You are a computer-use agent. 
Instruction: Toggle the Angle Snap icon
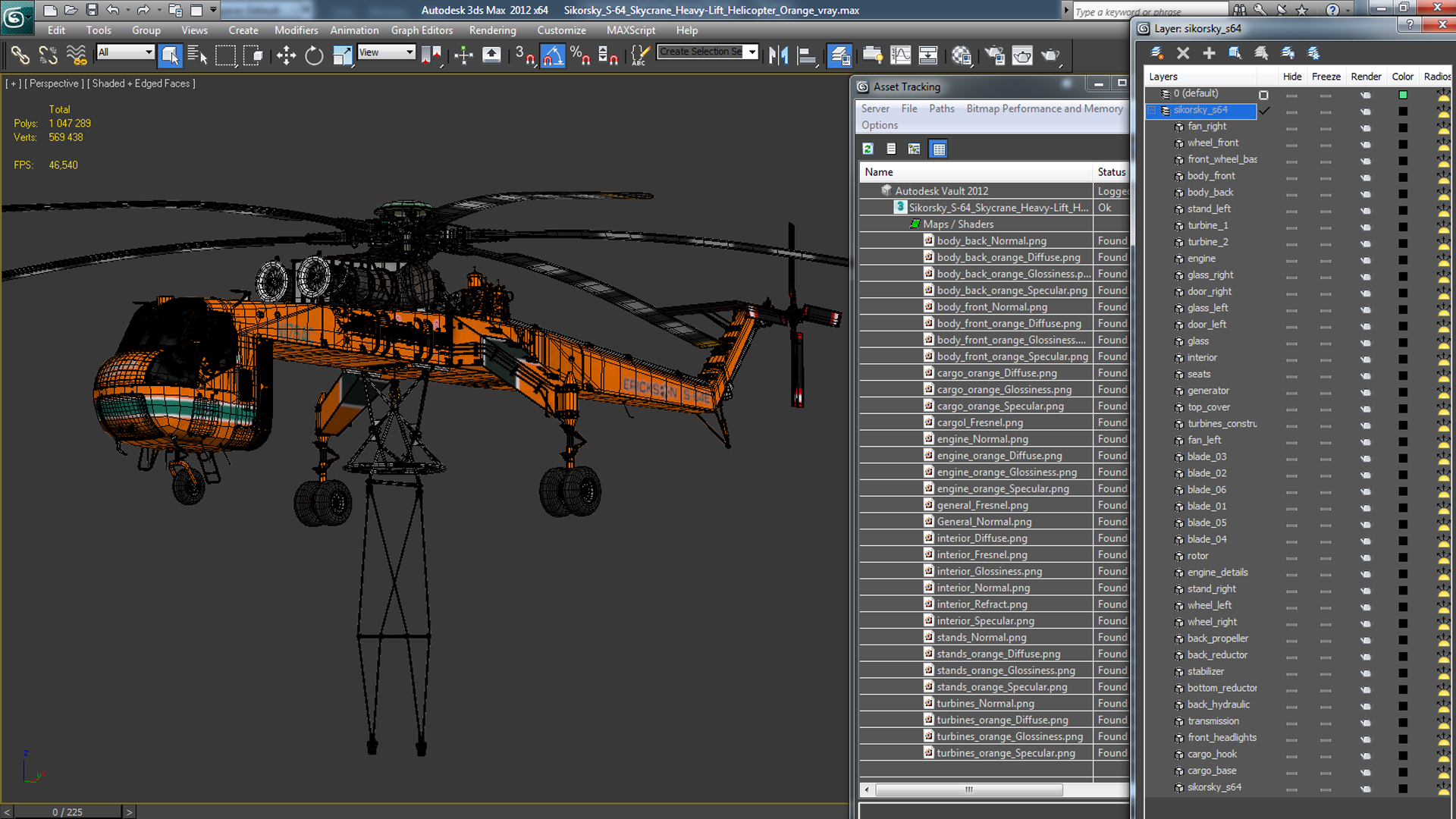pyautogui.click(x=552, y=55)
